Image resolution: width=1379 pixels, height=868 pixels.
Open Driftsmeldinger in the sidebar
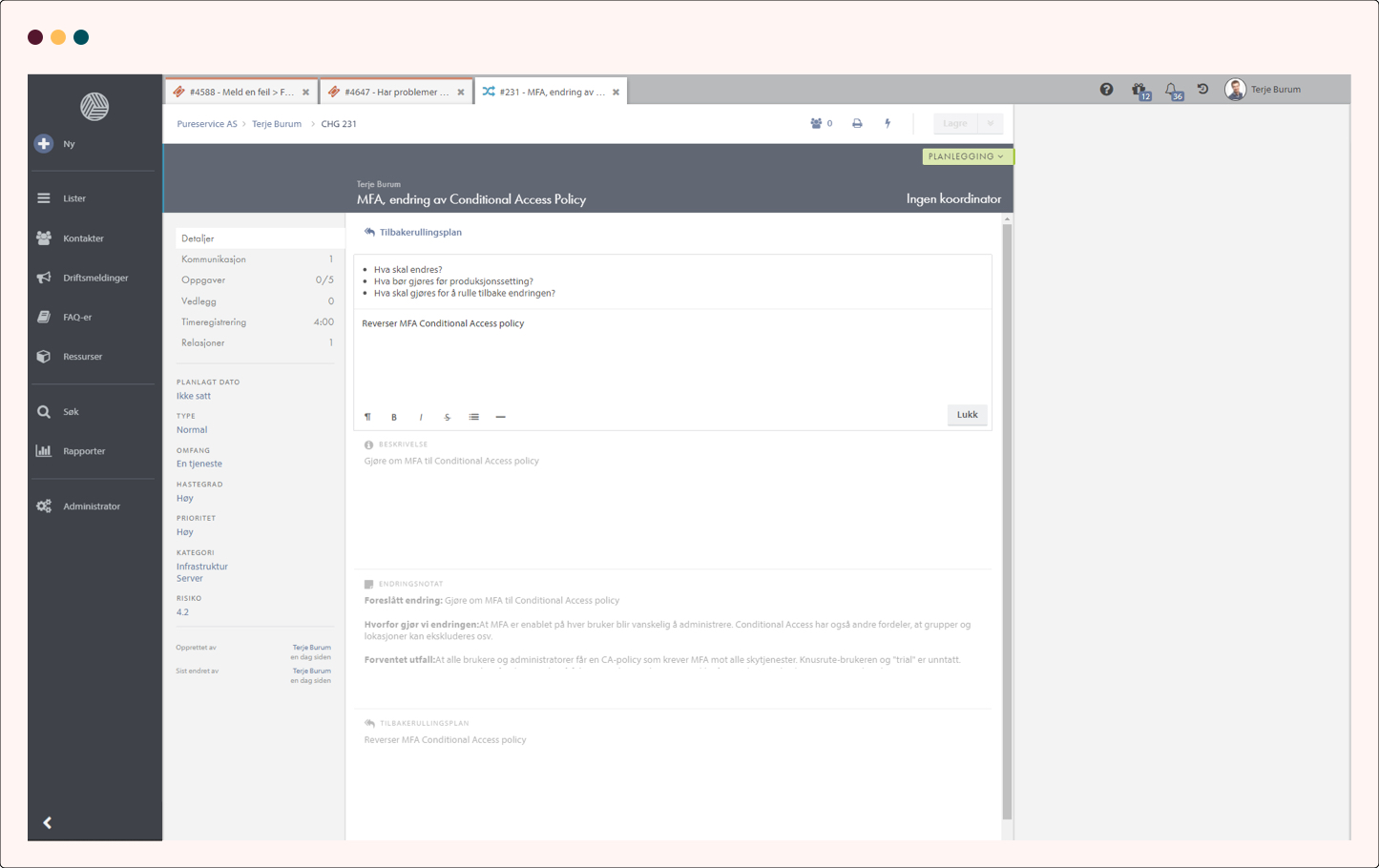pyautogui.click(x=94, y=279)
